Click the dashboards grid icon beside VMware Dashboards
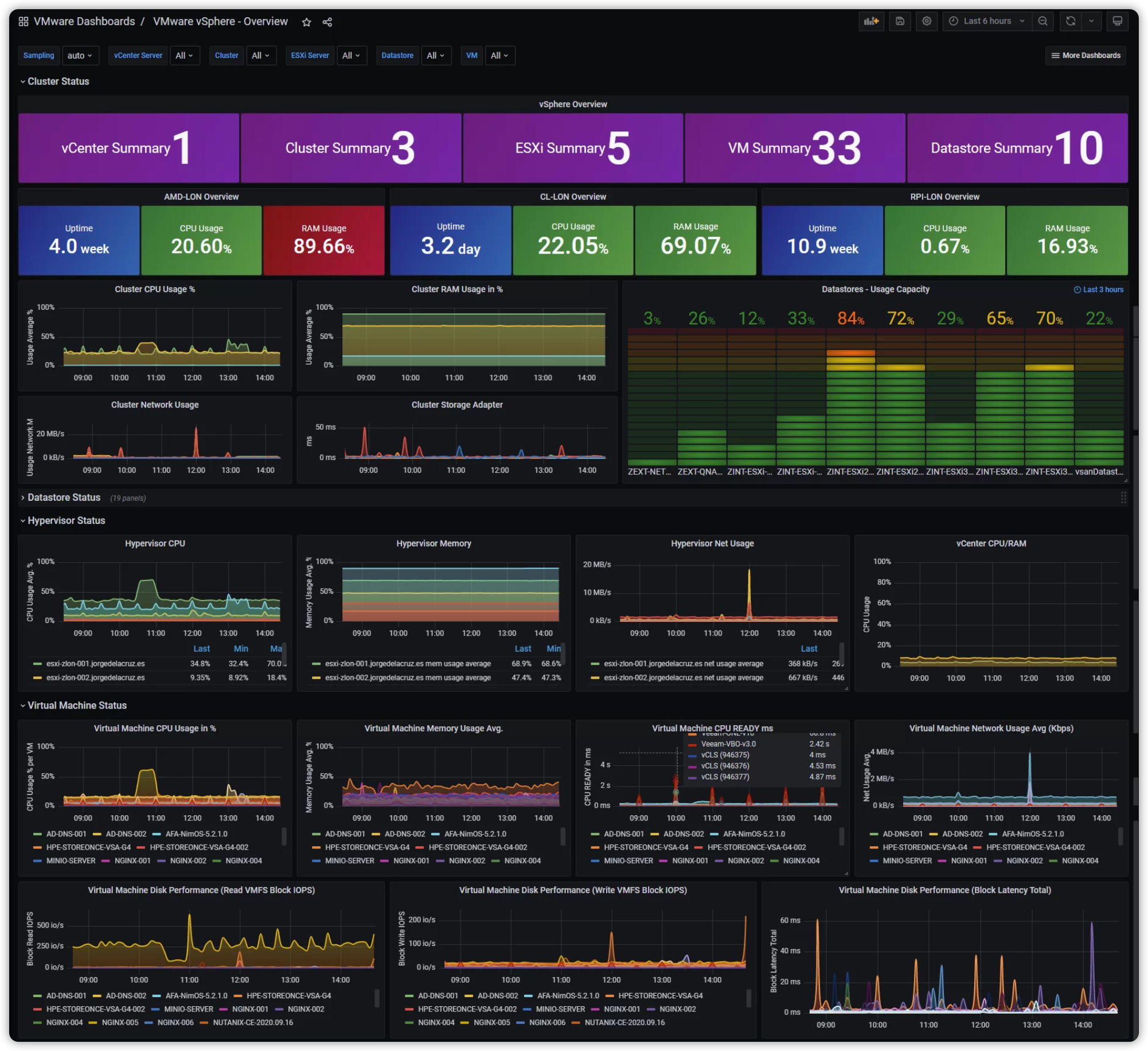1148x1051 pixels. tap(24, 22)
